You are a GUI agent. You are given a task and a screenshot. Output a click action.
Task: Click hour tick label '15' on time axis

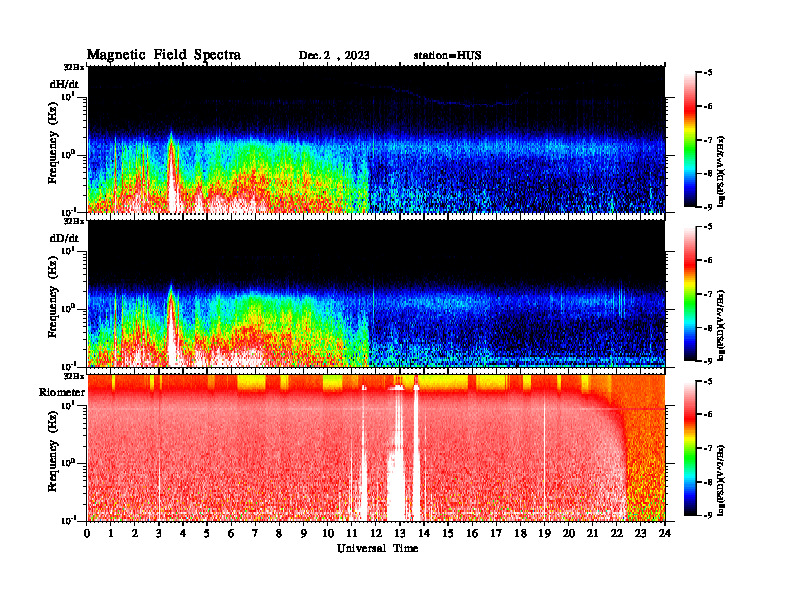448,533
